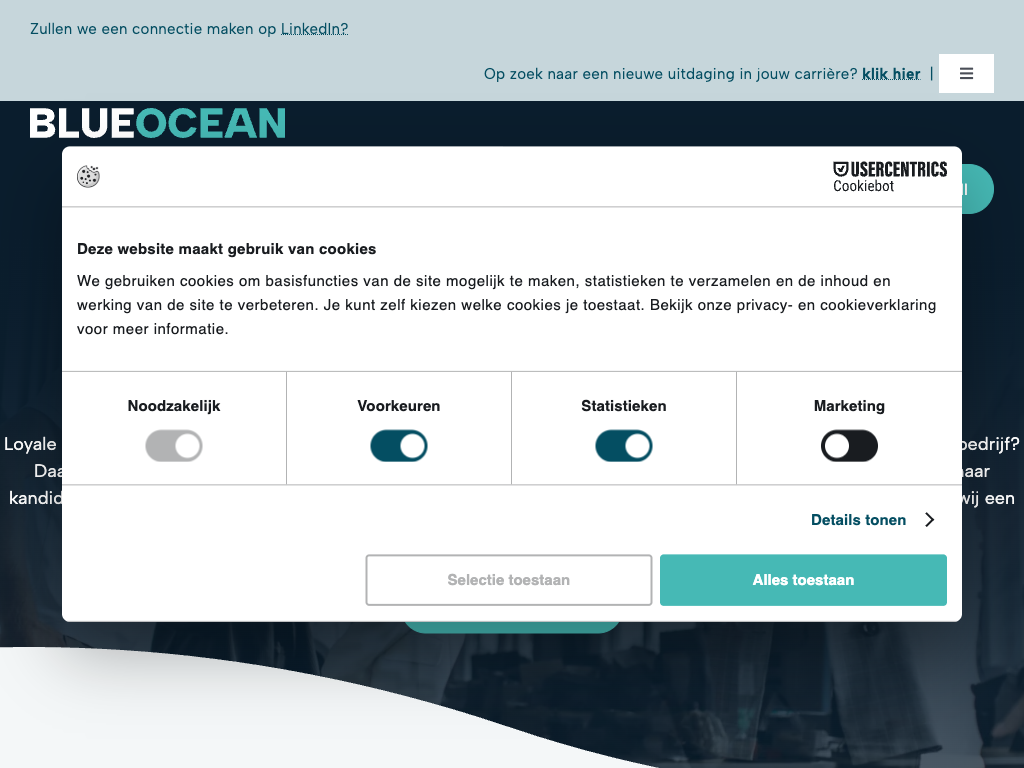Click the chevron next to Details tonen
The height and width of the screenshot is (768, 1024).
click(x=930, y=520)
